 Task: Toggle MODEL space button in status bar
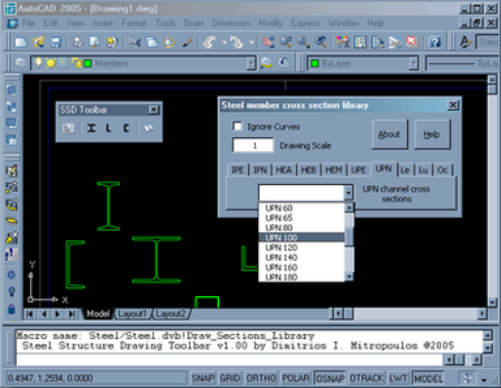pos(428,378)
